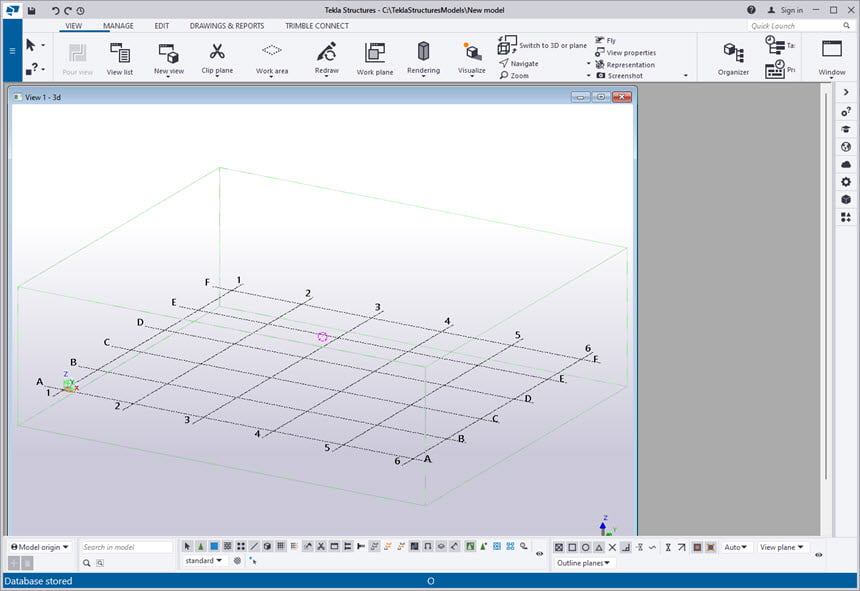Click the Window ribbon icon
The image size is (860, 591).
point(831,49)
